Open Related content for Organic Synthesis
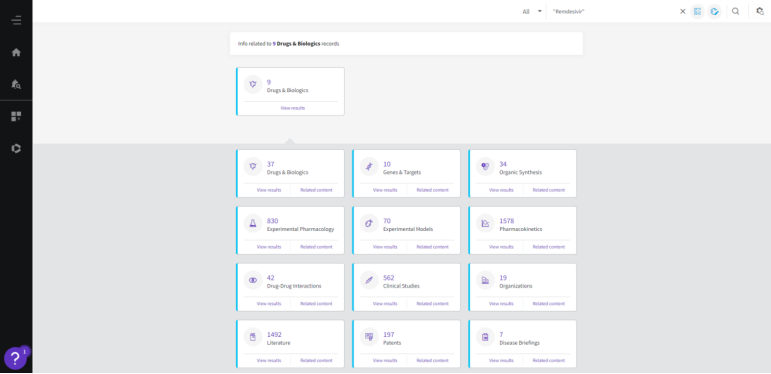 tap(549, 190)
